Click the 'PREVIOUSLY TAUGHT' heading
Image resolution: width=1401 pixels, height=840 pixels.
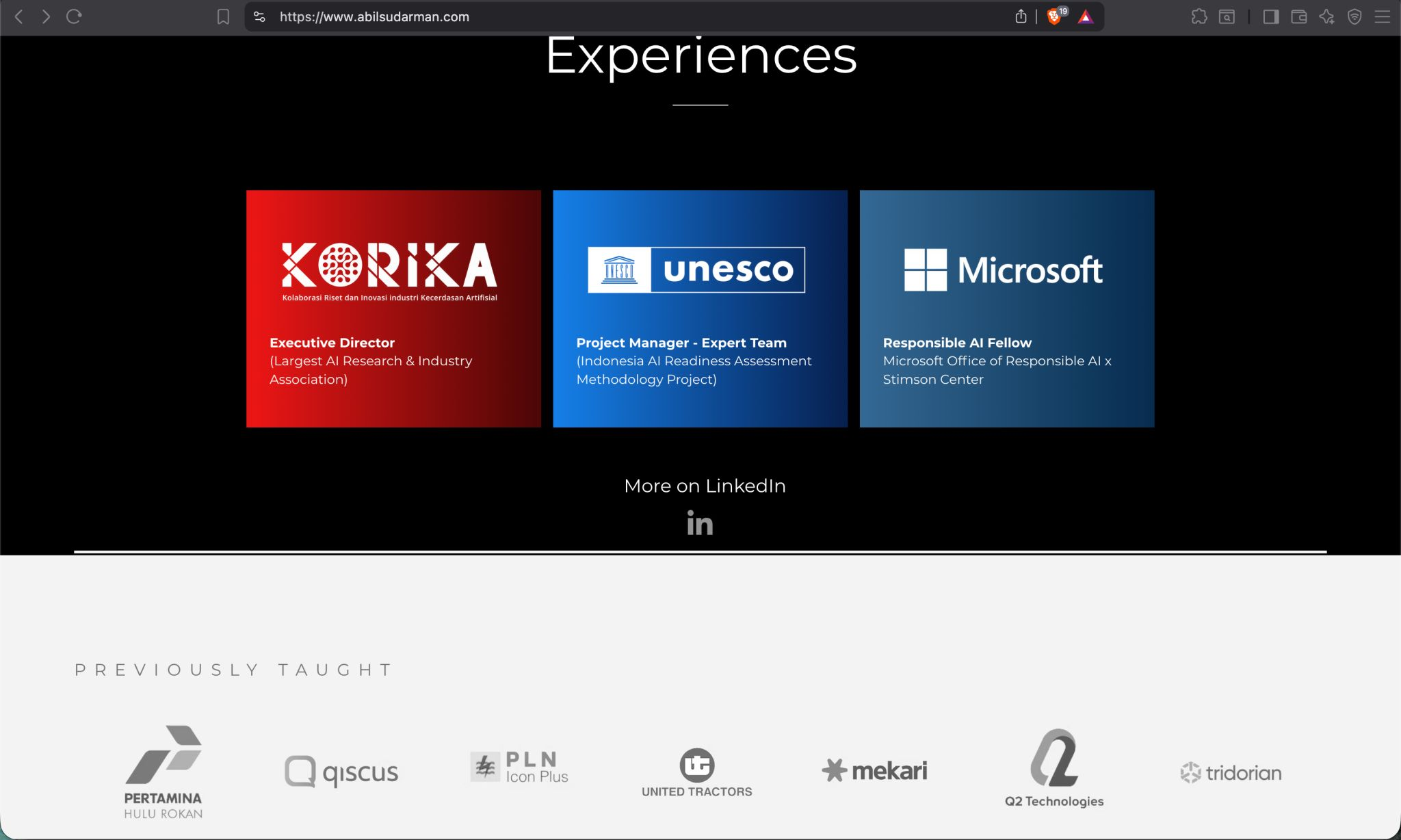(x=234, y=670)
